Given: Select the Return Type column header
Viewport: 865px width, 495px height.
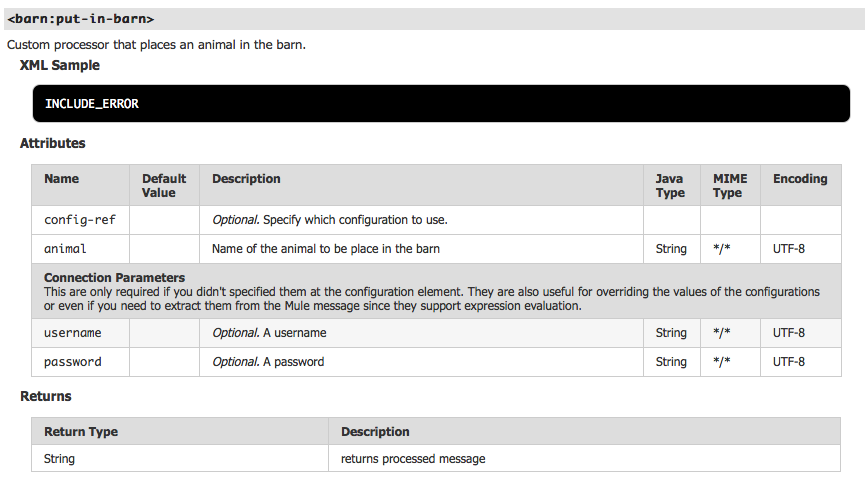Looking at the screenshot, I should point(81,432).
